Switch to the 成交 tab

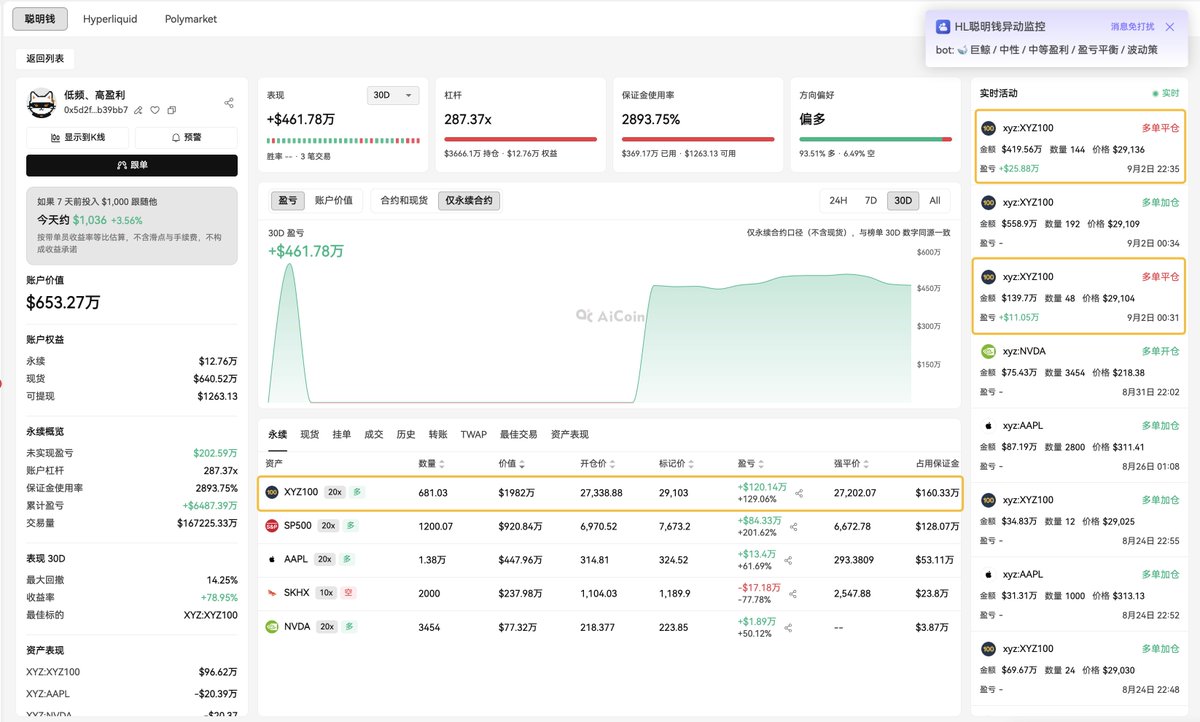(x=373, y=434)
